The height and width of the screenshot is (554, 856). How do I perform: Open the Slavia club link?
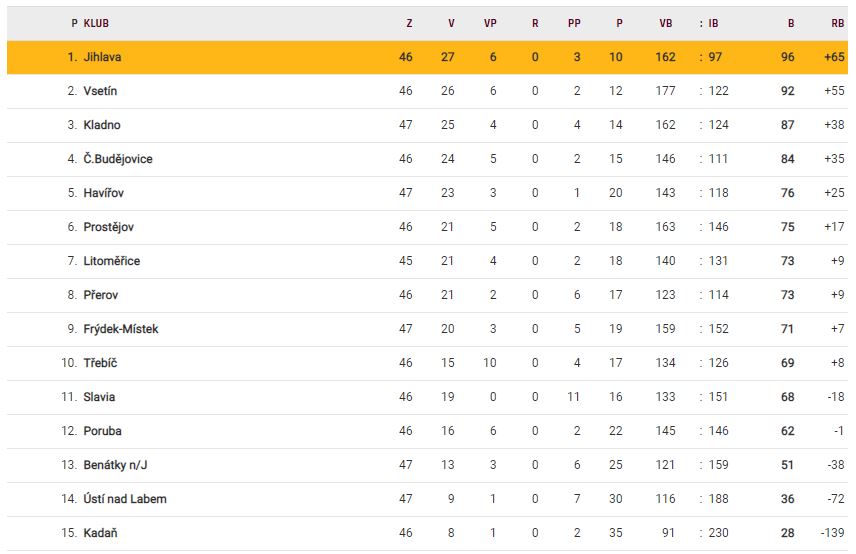click(99, 397)
